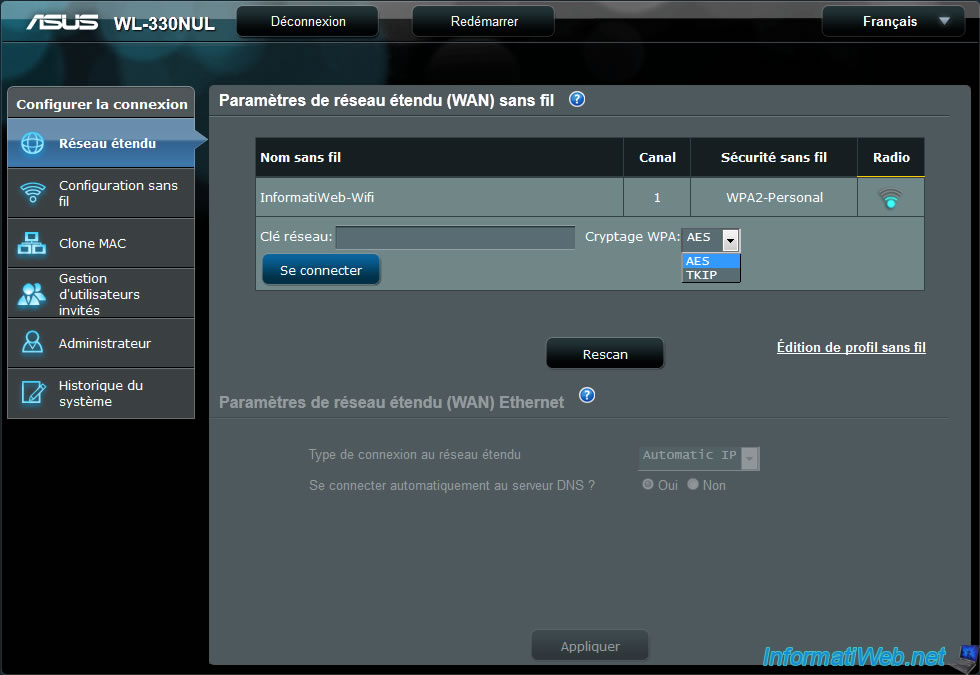
Task: Click the Wi-Fi icon for Configuration sans fil
Action: (x=33, y=193)
